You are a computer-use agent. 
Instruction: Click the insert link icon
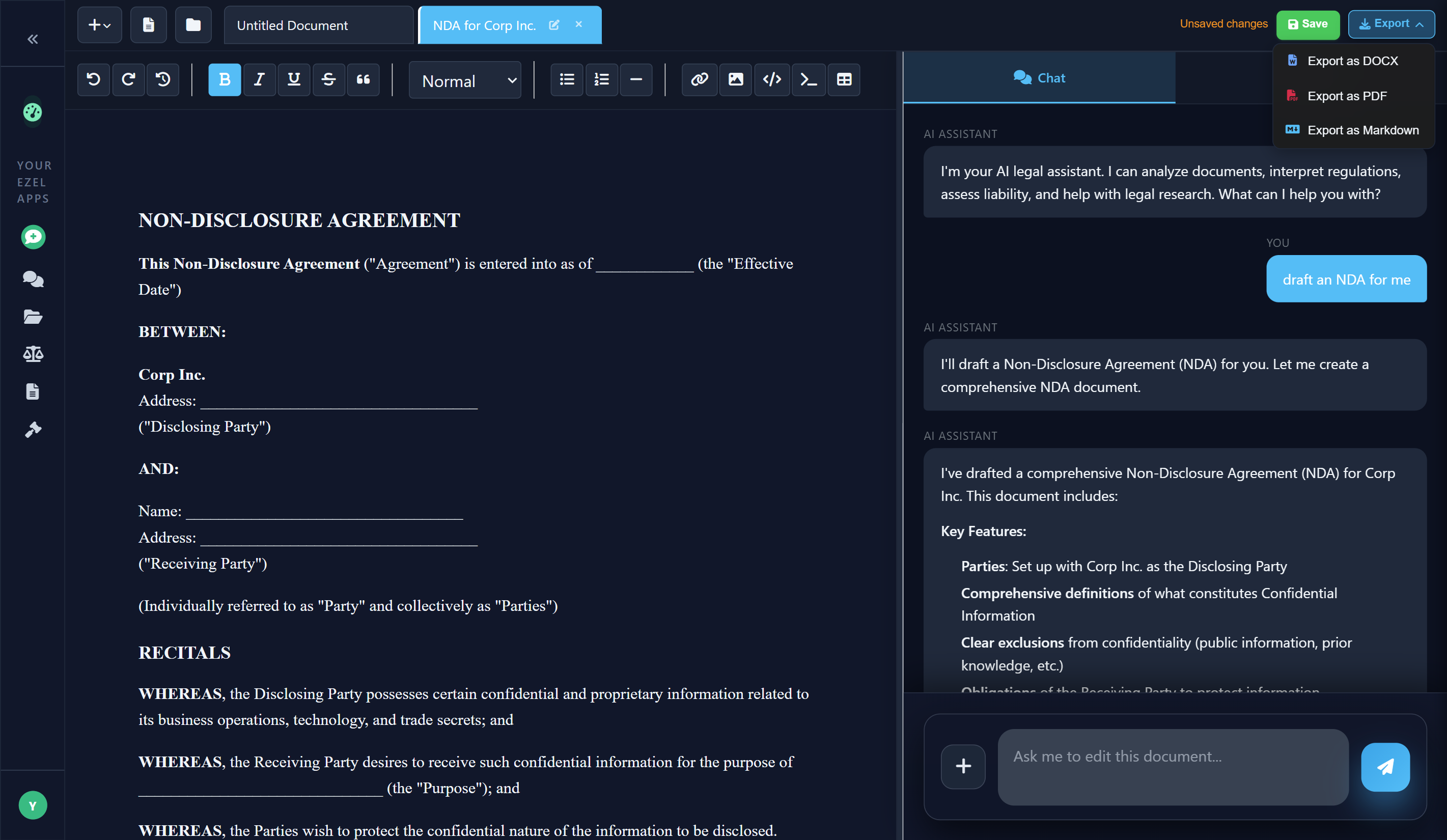pyautogui.click(x=699, y=80)
